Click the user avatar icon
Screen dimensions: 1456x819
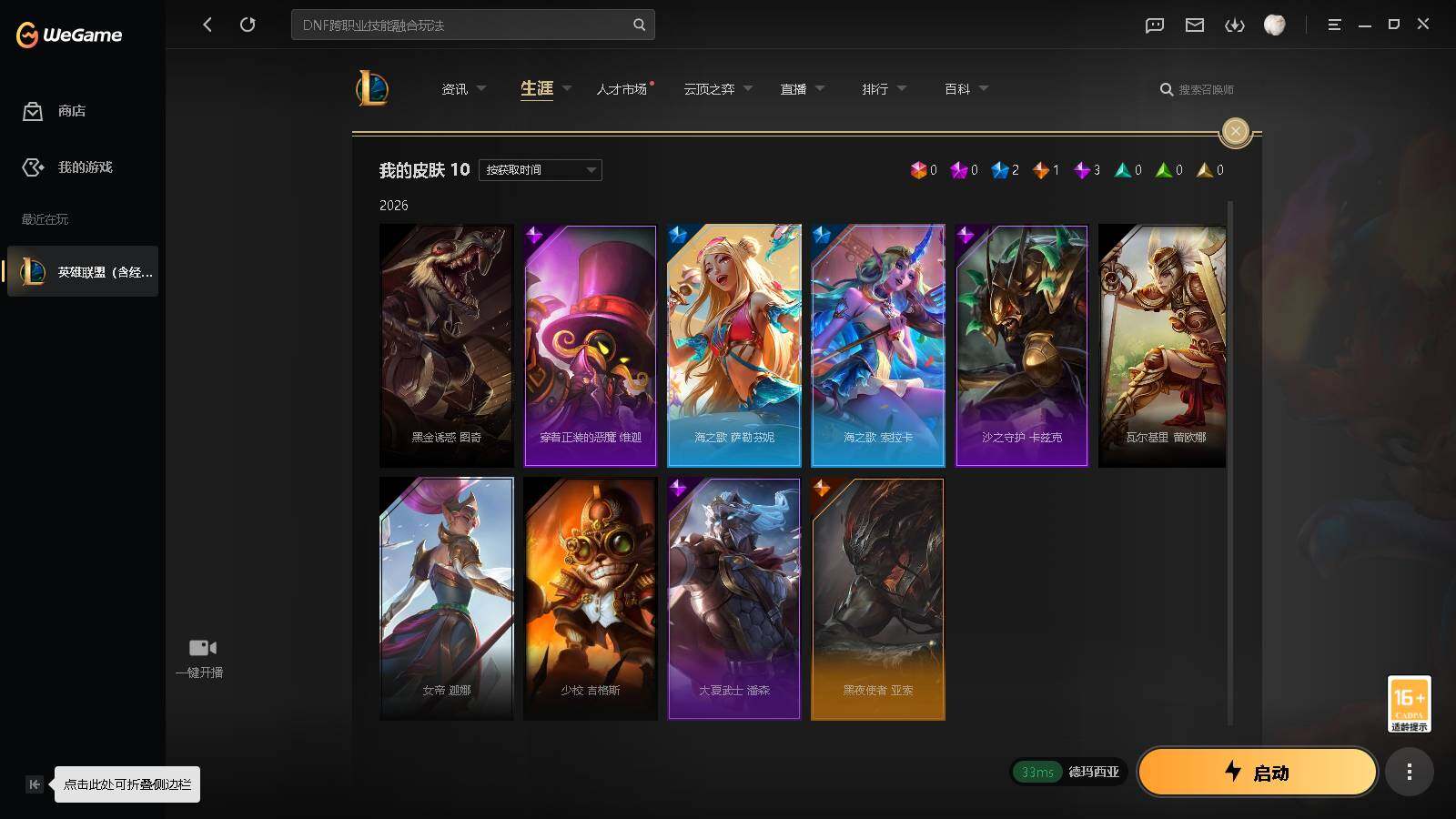click(1275, 25)
